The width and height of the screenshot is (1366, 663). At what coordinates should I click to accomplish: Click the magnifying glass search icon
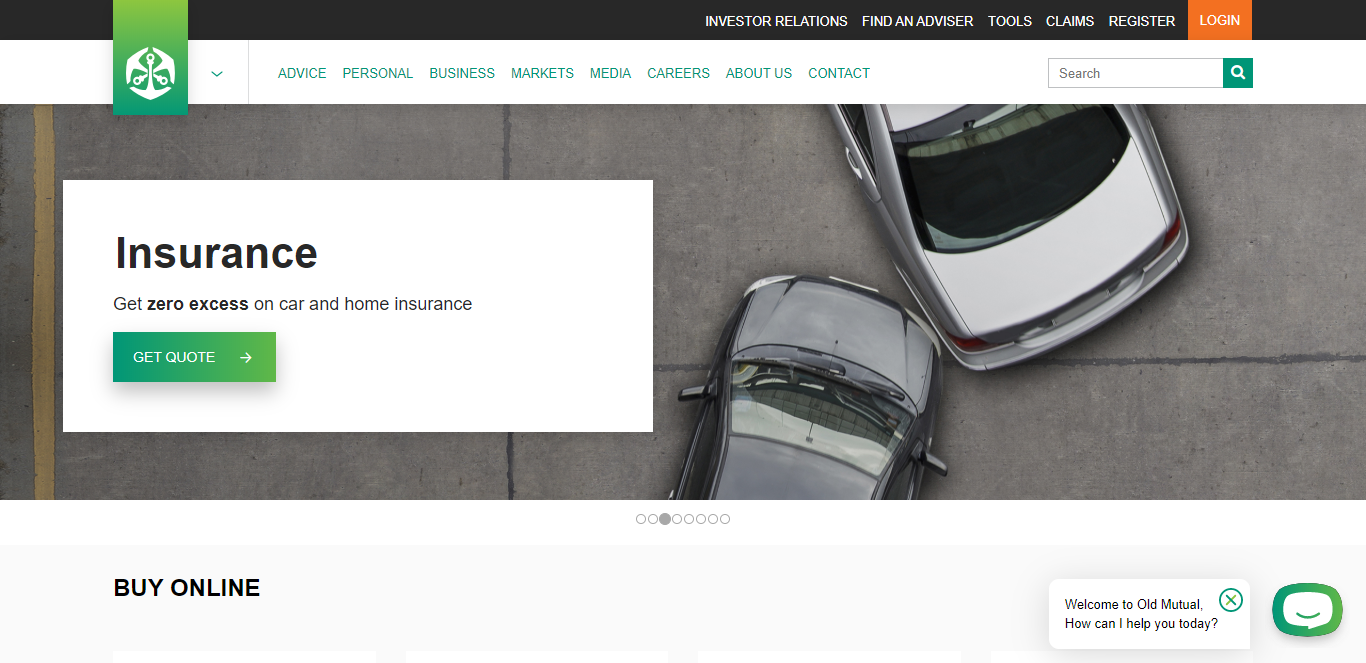(x=1238, y=73)
